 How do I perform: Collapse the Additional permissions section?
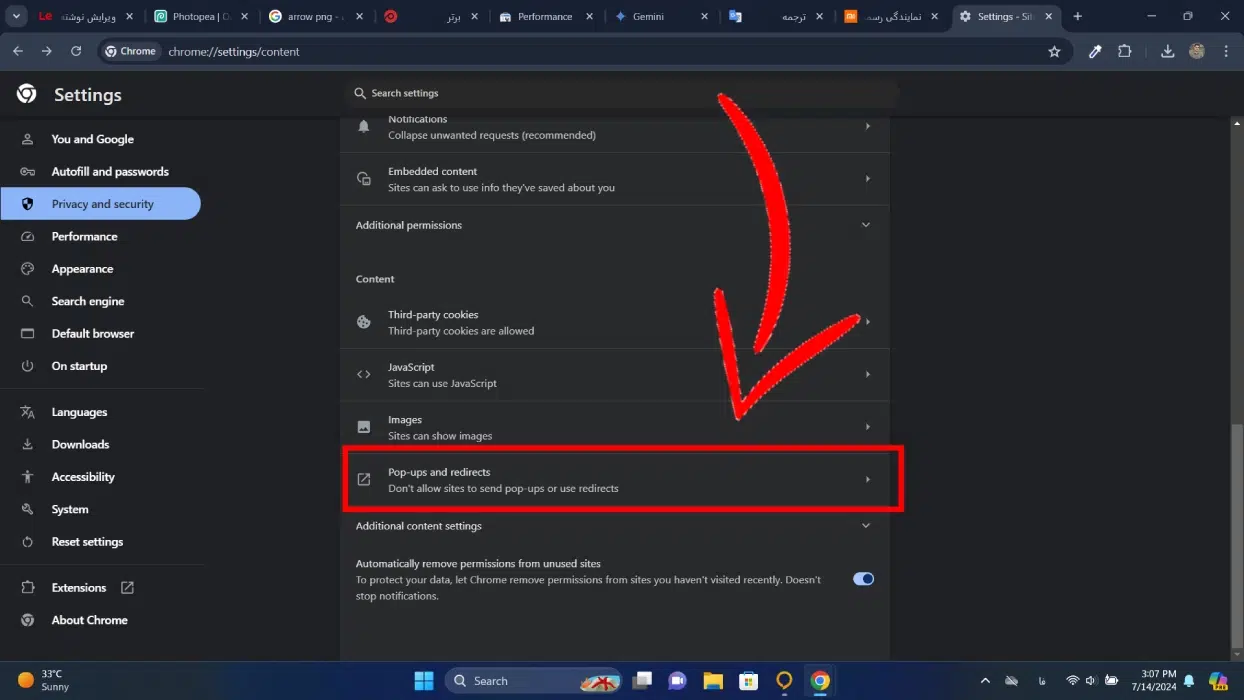[x=866, y=225]
